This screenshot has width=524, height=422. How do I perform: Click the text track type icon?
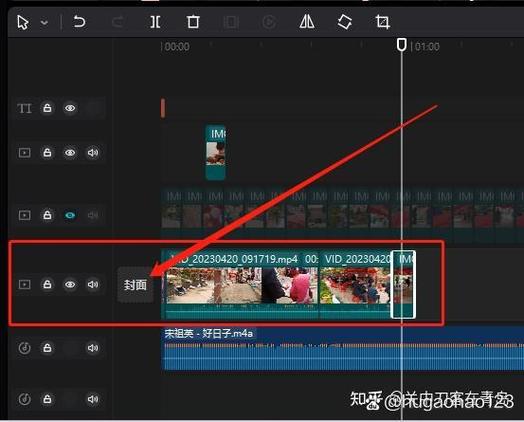[24, 108]
